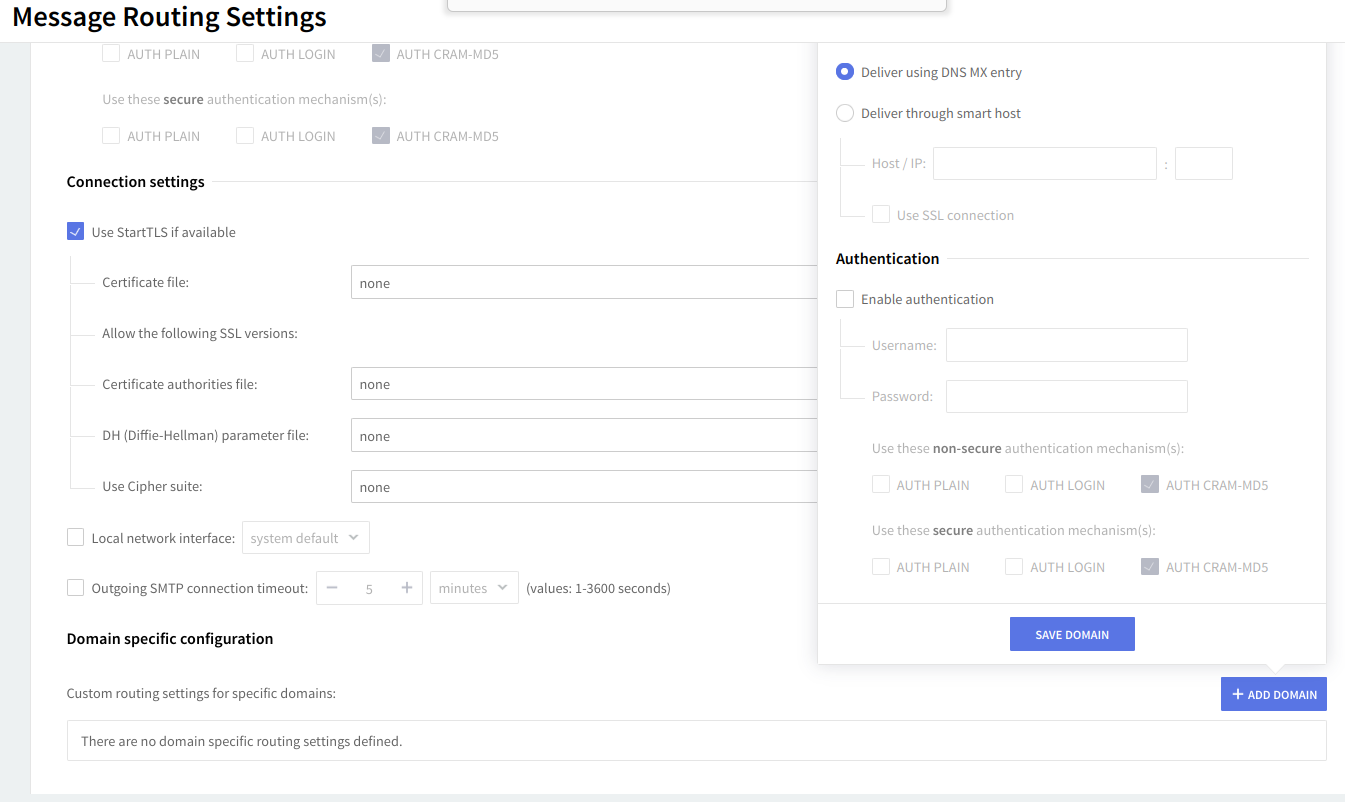Open the minutes unit dropdown
This screenshot has width=1345, height=802.
tap(474, 588)
